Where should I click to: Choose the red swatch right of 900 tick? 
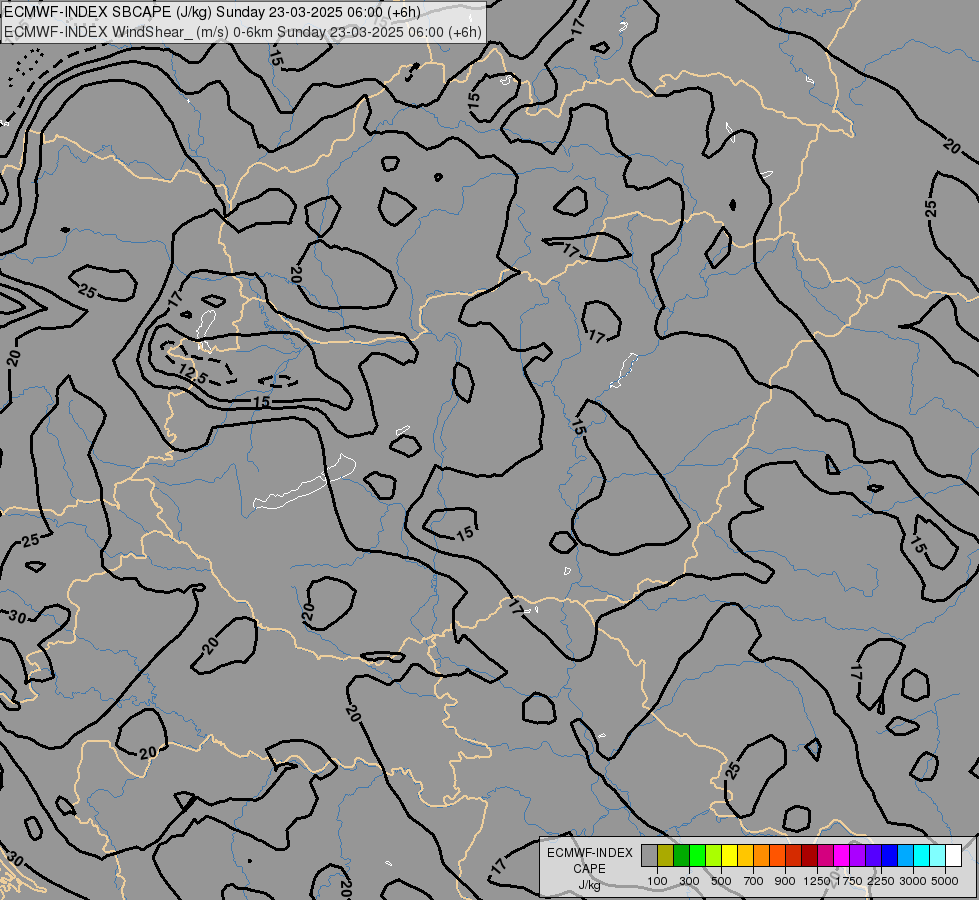coord(794,855)
